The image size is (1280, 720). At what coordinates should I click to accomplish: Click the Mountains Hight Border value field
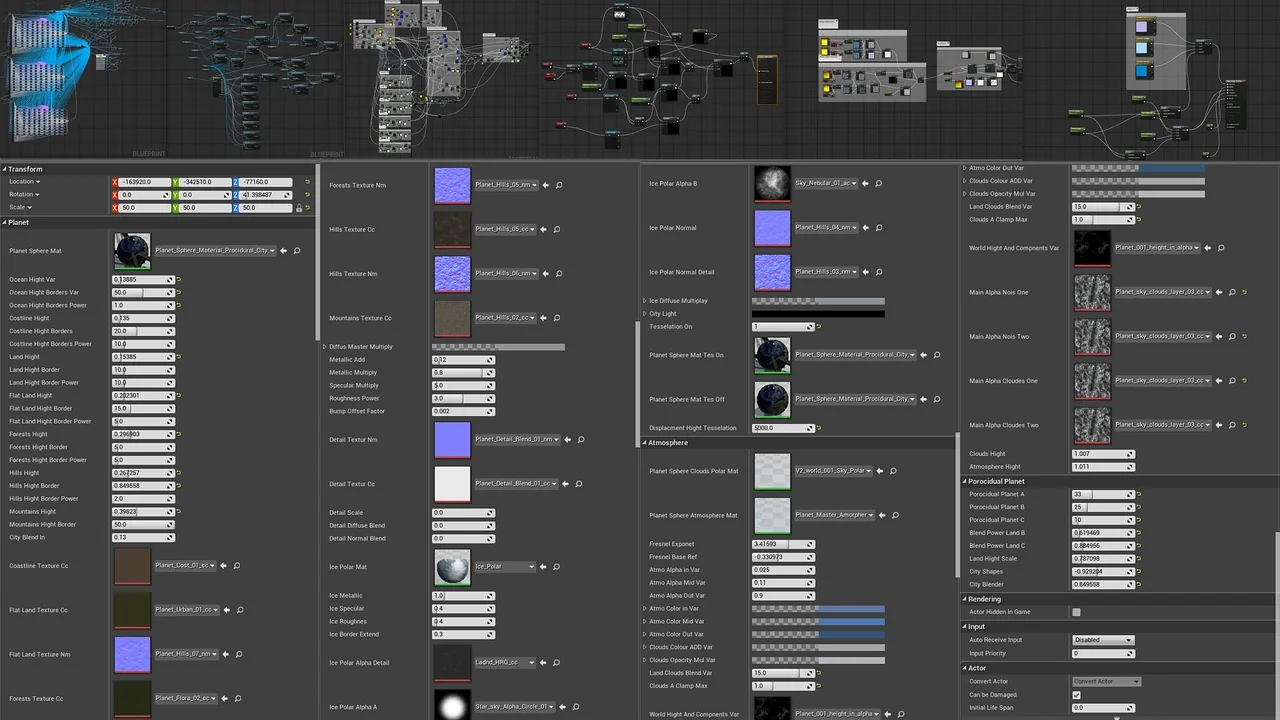click(x=142, y=524)
